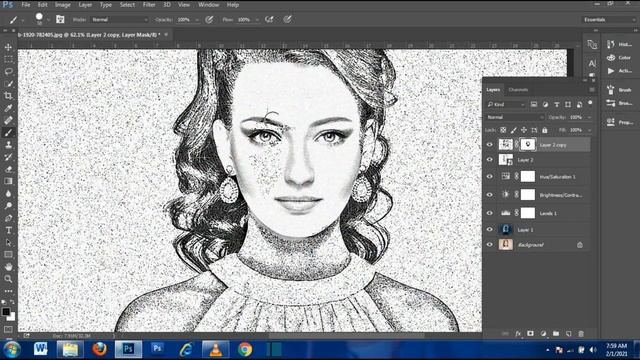Toggle lock all padlock icon
The image size is (640, 360).
pos(544,130)
